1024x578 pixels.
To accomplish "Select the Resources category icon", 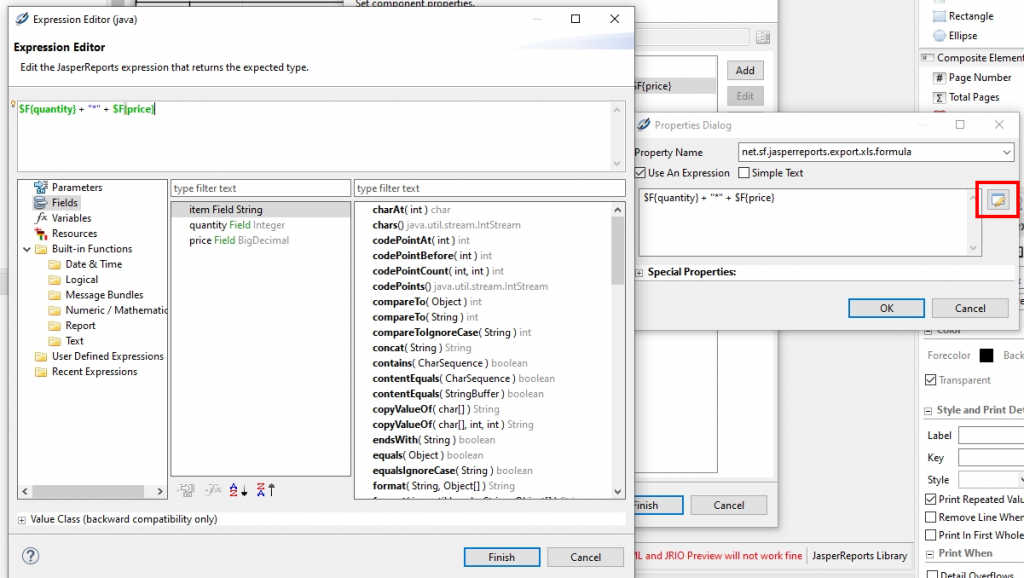I will pos(40,234).
